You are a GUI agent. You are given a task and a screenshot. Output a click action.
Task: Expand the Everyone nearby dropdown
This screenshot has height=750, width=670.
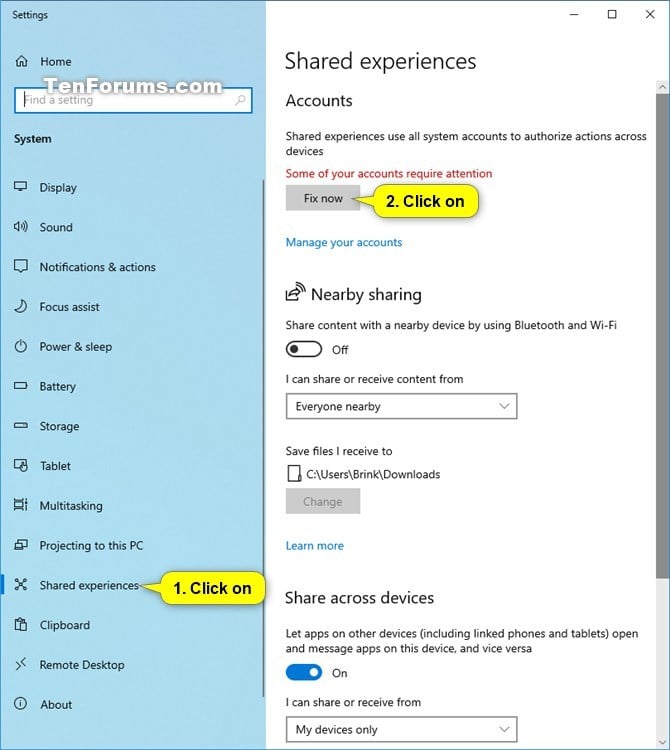pyautogui.click(x=401, y=406)
